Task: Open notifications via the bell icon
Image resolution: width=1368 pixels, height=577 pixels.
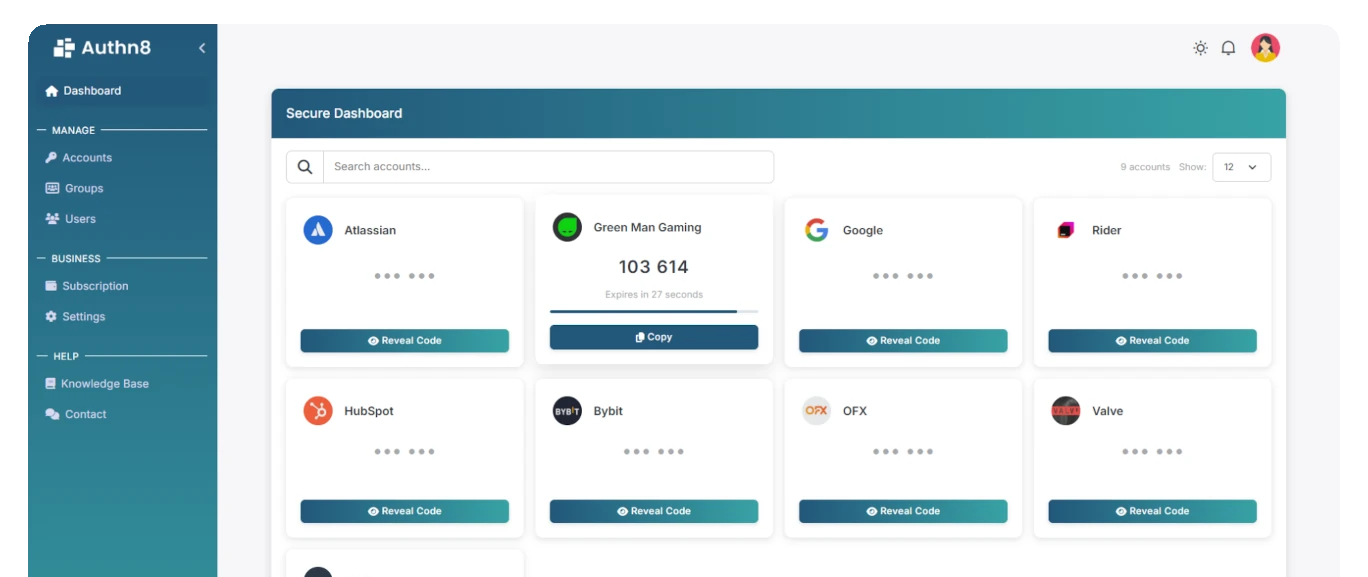Action: click(1228, 46)
